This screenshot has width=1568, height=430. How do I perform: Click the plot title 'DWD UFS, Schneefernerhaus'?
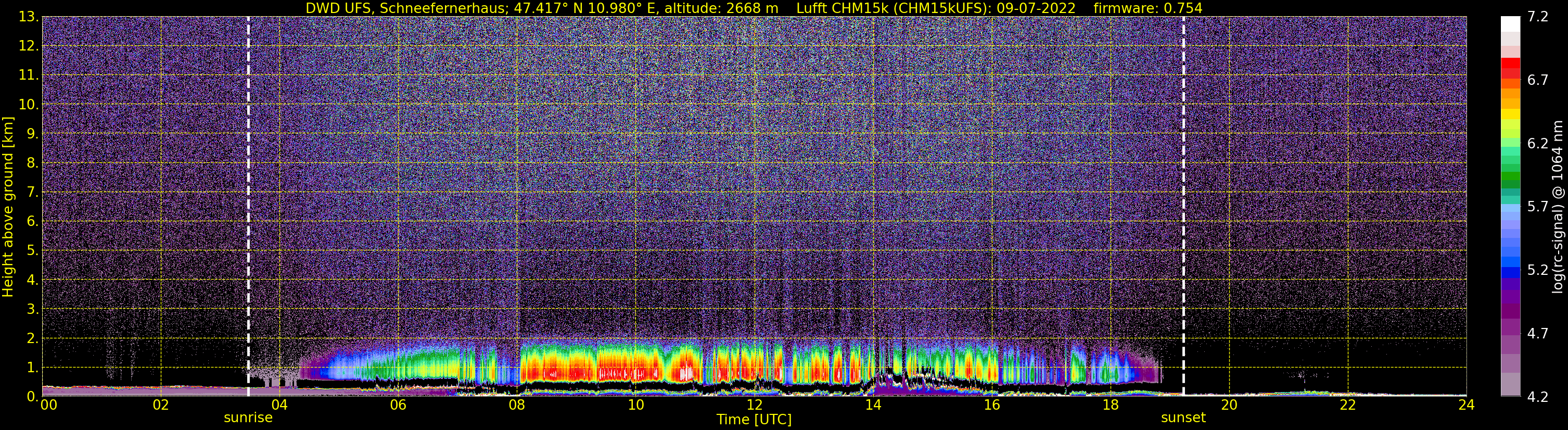(x=407, y=8)
